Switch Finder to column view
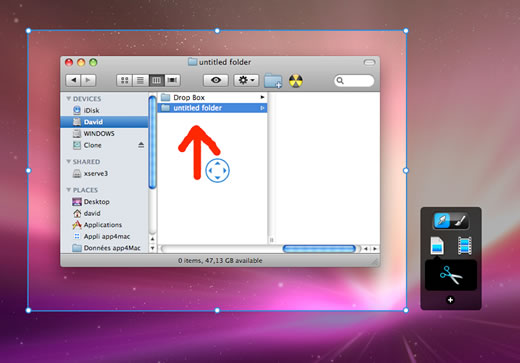Image resolution: width=520 pixels, height=363 pixels. [156, 80]
